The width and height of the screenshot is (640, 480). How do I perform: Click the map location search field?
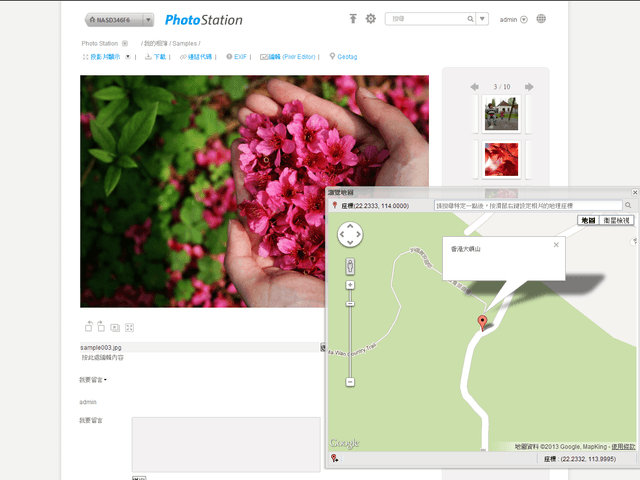coord(528,205)
